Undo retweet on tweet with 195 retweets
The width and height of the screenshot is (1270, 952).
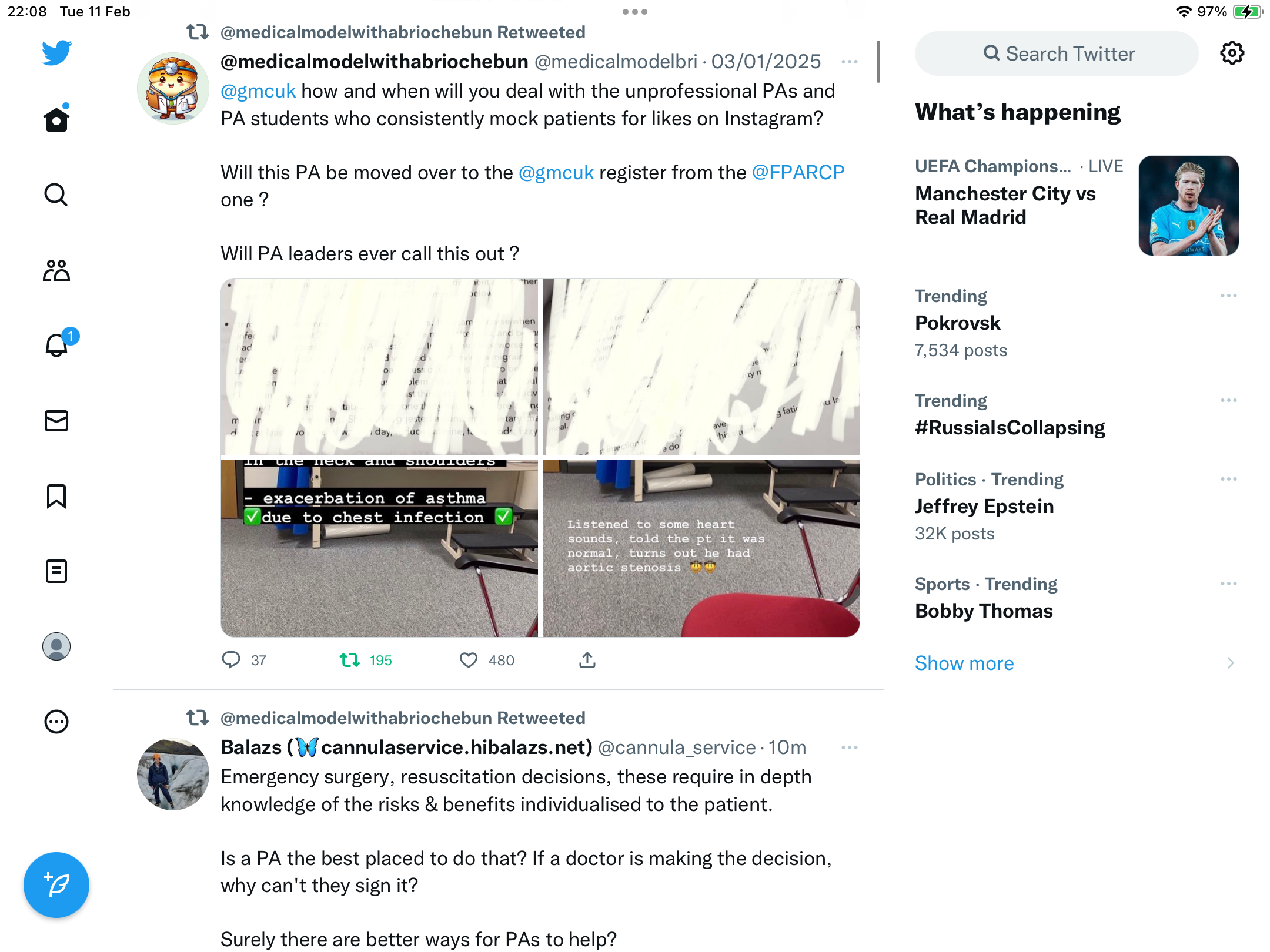click(x=350, y=661)
